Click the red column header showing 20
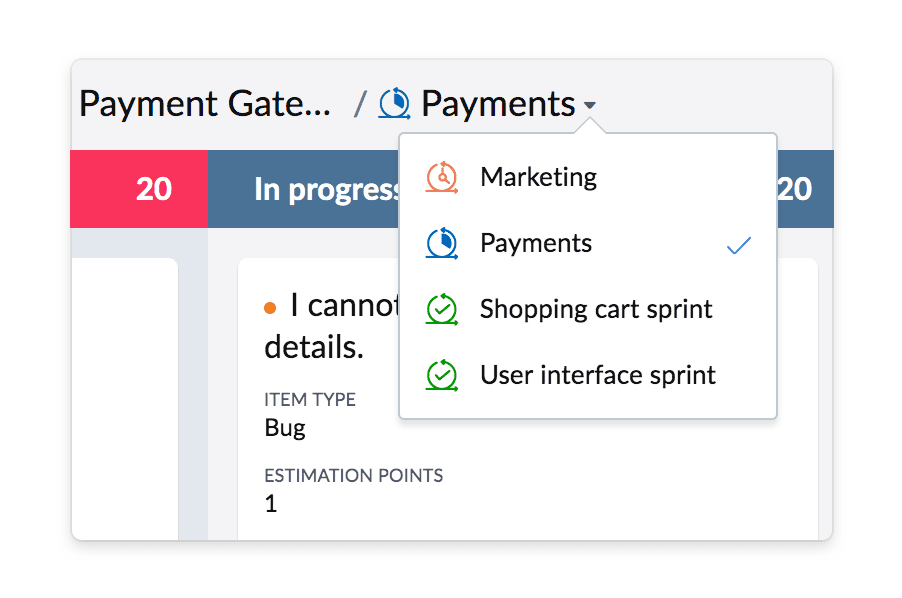The image size is (902, 598). 140,189
